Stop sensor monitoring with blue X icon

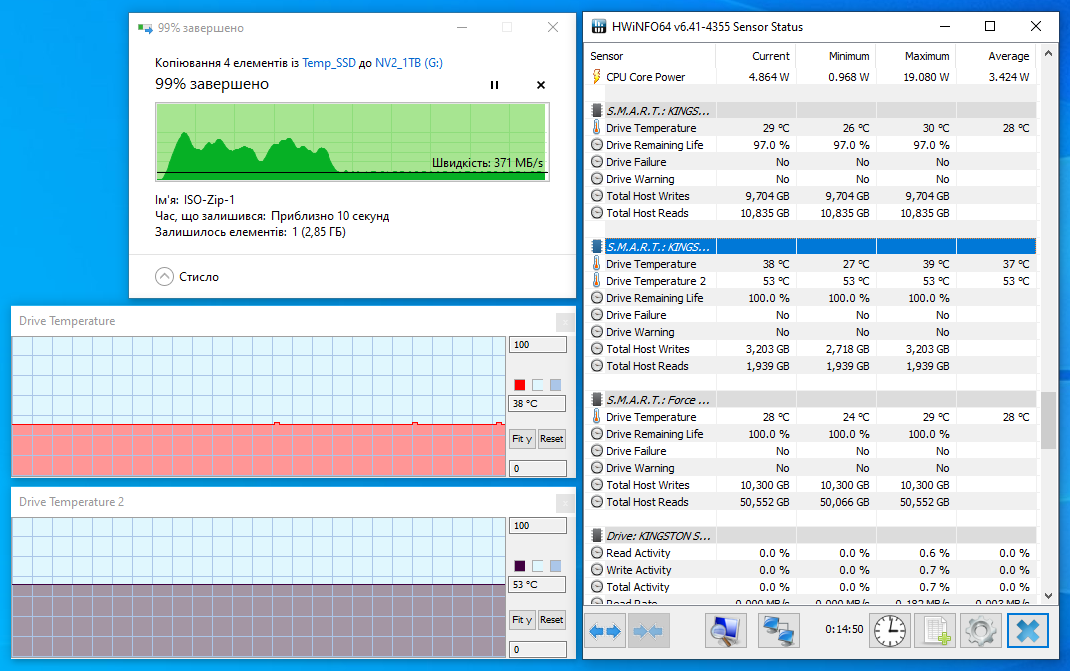(1027, 630)
